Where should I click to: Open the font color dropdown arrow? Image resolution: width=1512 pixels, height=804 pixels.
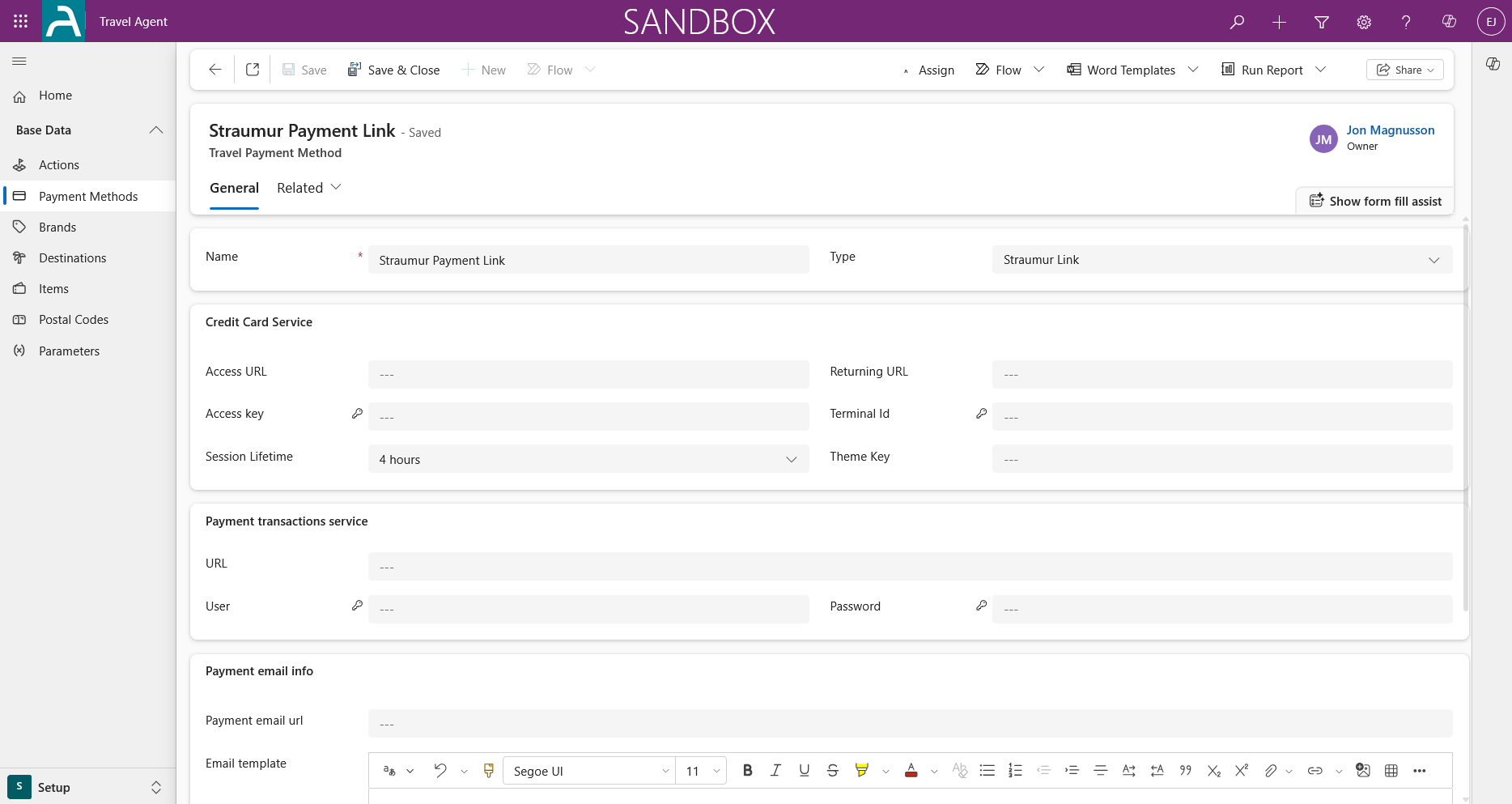[x=934, y=772]
